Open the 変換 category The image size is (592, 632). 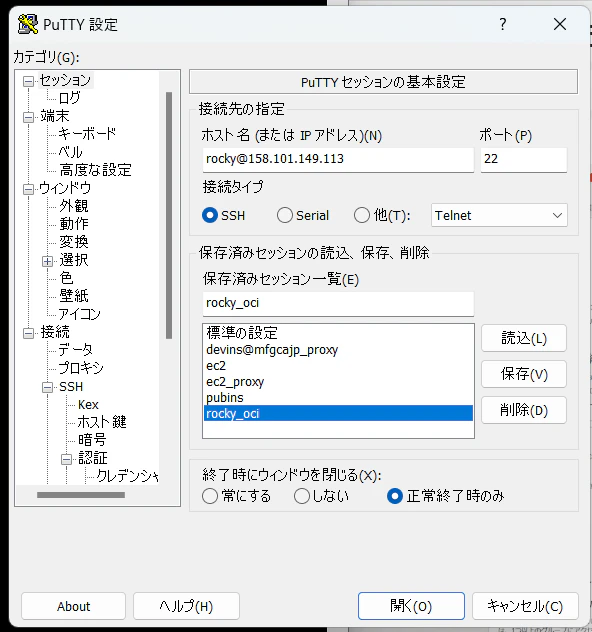pos(74,242)
